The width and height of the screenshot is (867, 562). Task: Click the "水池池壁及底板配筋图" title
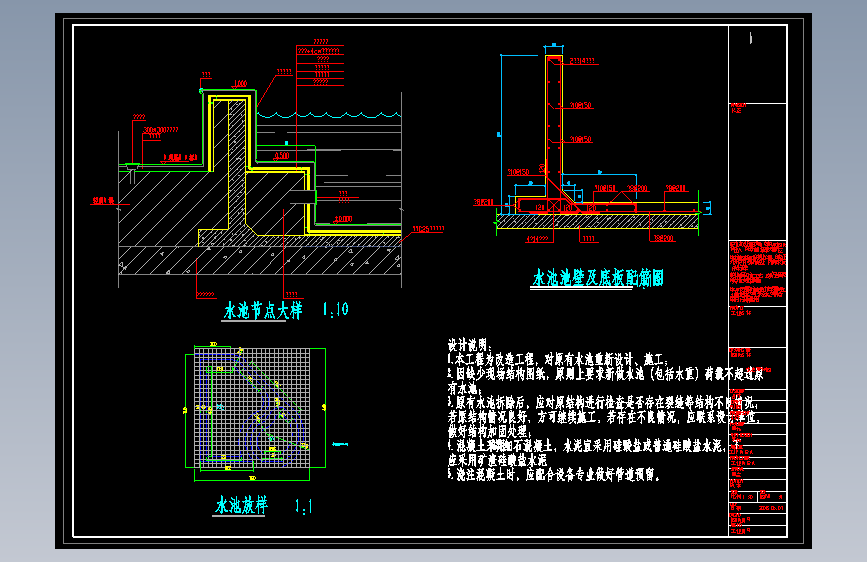[x=598, y=278]
